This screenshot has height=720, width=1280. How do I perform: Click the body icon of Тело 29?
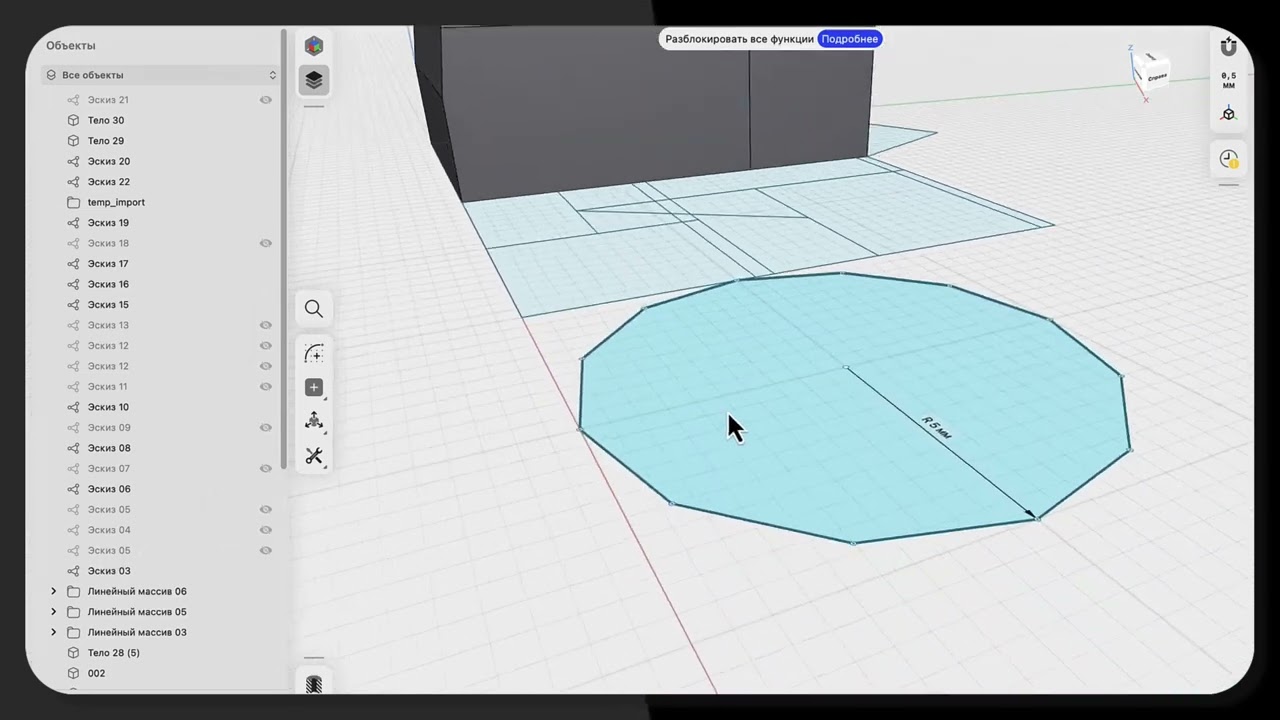(73, 141)
